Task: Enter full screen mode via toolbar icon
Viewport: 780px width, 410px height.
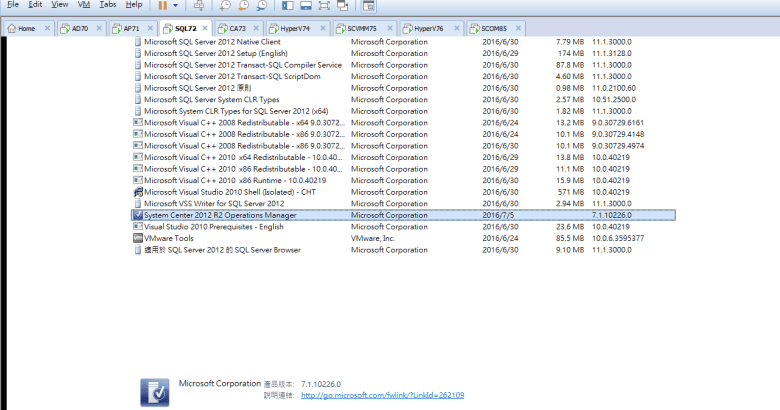Action: 325,5
